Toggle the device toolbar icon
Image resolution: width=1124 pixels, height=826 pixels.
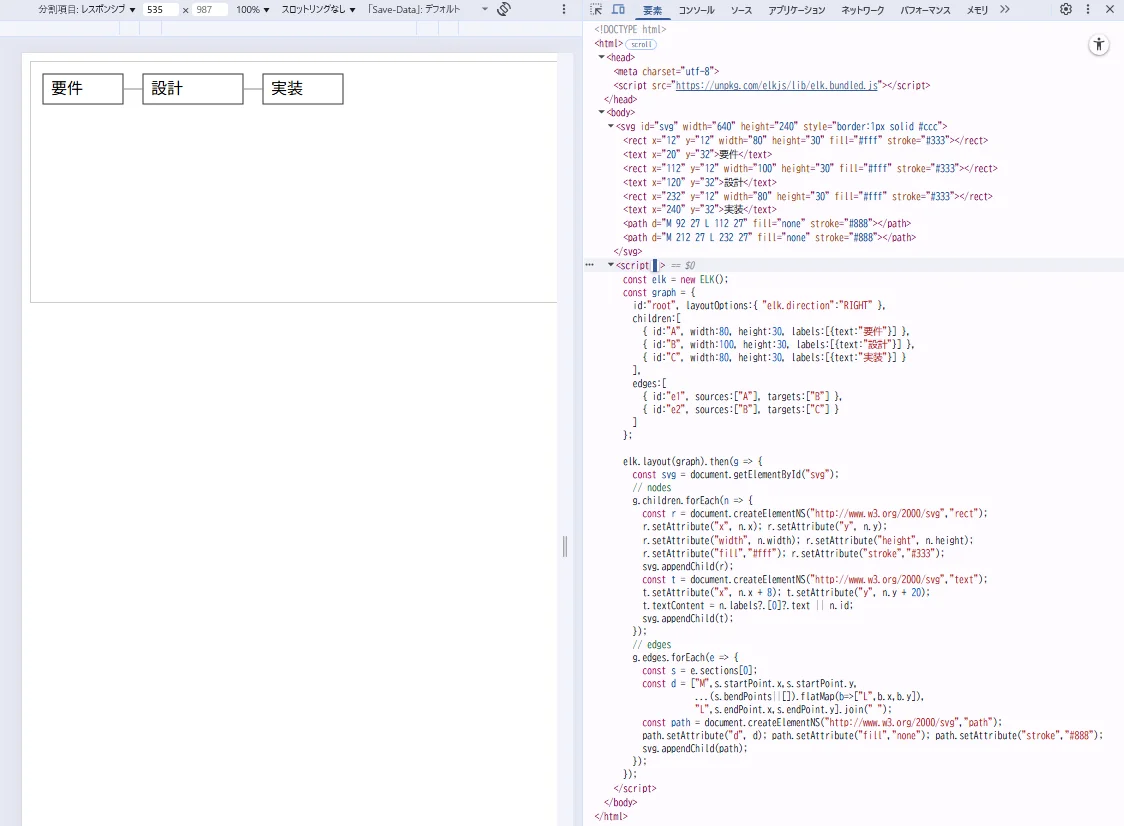tap(618, 9)
